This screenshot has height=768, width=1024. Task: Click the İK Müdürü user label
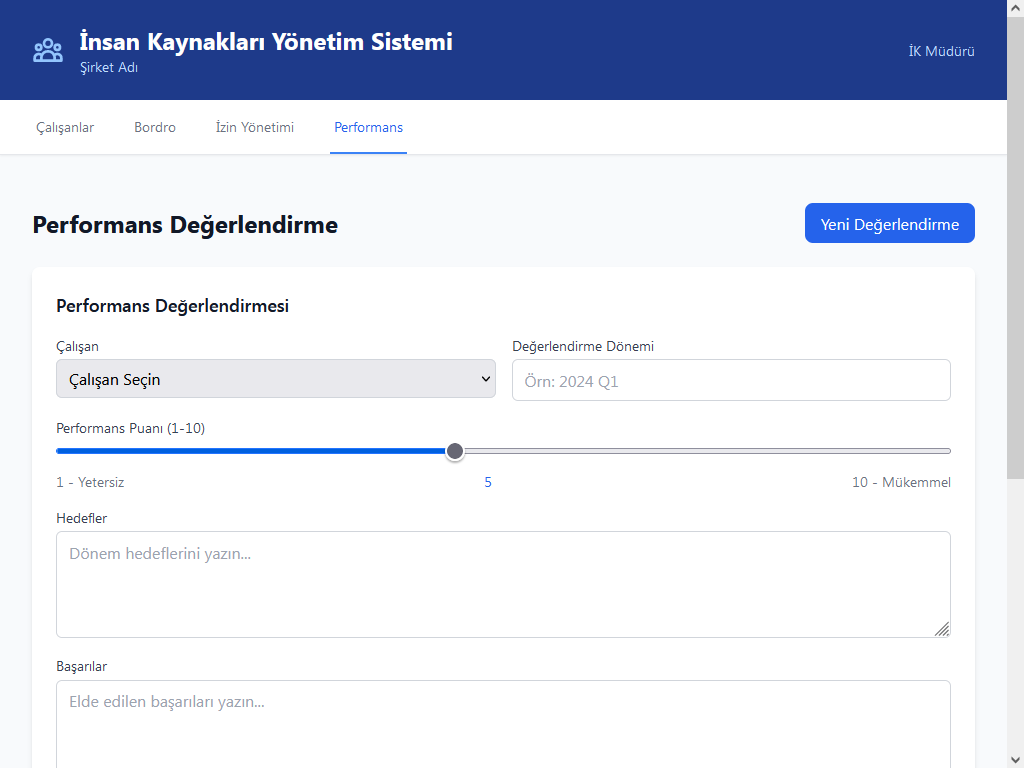click(x=941, y=52)
